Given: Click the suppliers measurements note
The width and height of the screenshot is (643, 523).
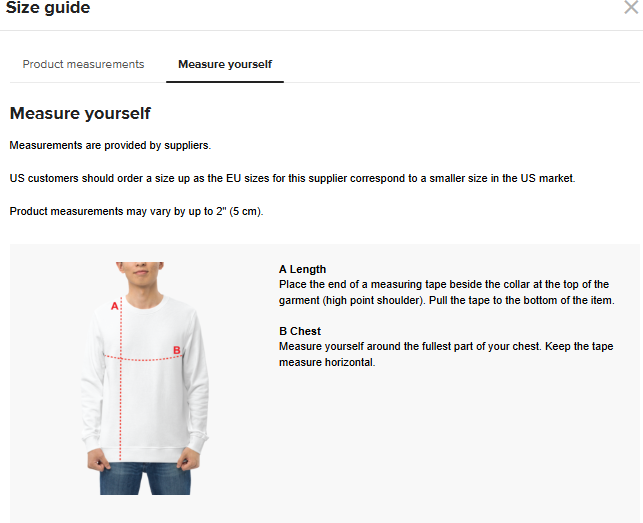Looking at the screenshot, I should 110,146.
